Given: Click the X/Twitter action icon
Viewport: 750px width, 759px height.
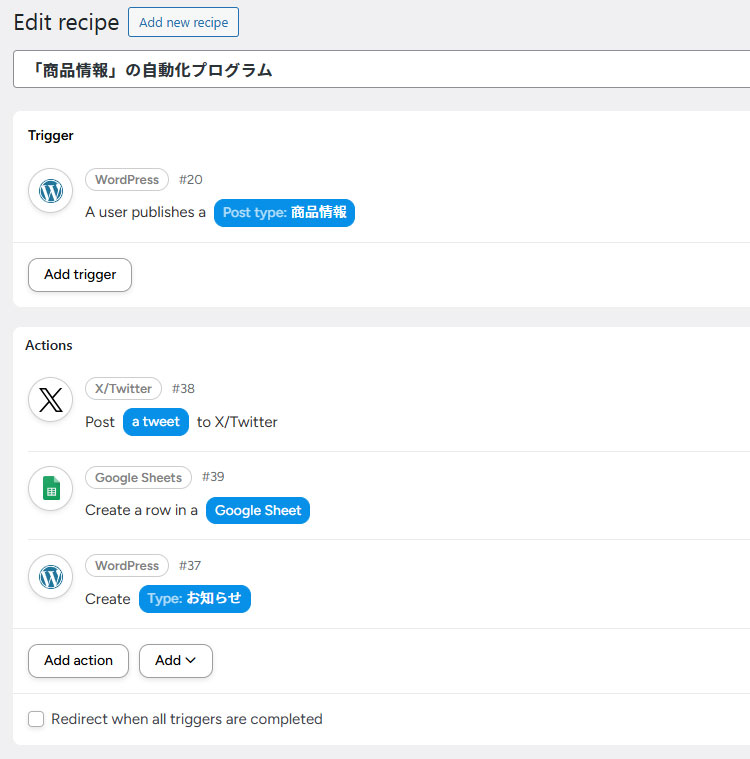Looking at the screenshot, I should coord(50,400).
